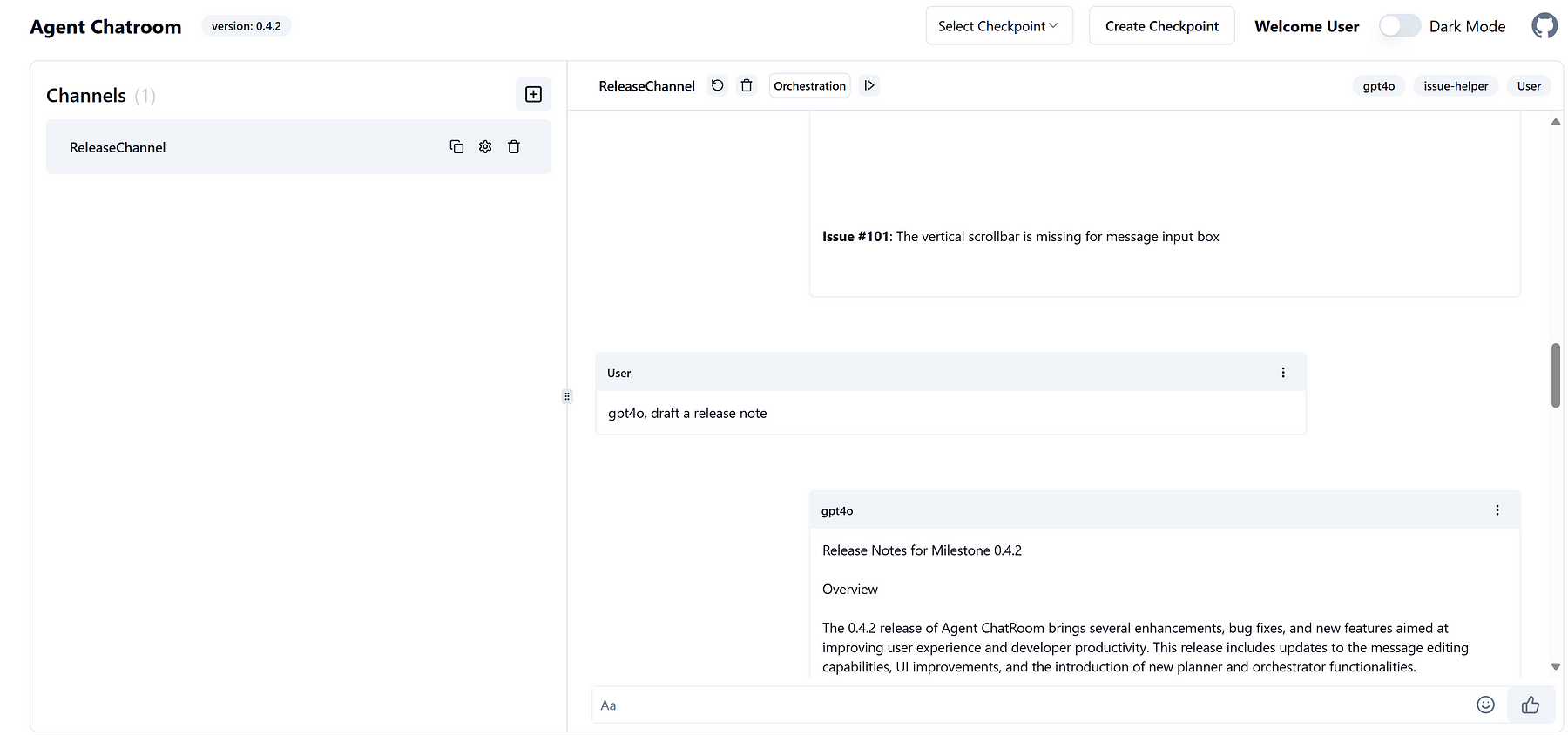Screen dimensions: 1568x735
Task: Send a thumbs-up reaction
Action: 1530,705
